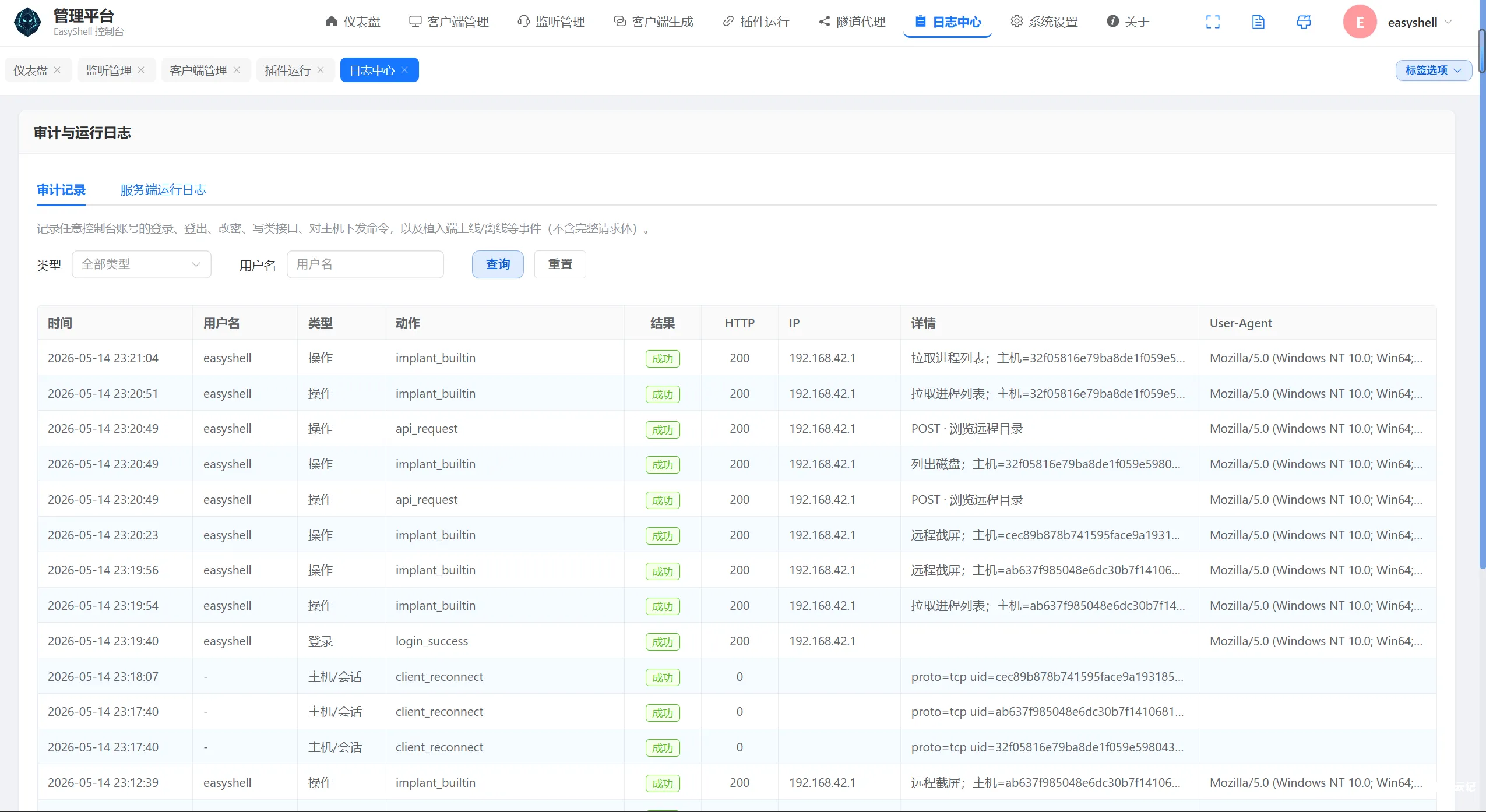Open the 隧道代理 menu item
Viewport: 1486px width, 812px height.
click(852, 22)
